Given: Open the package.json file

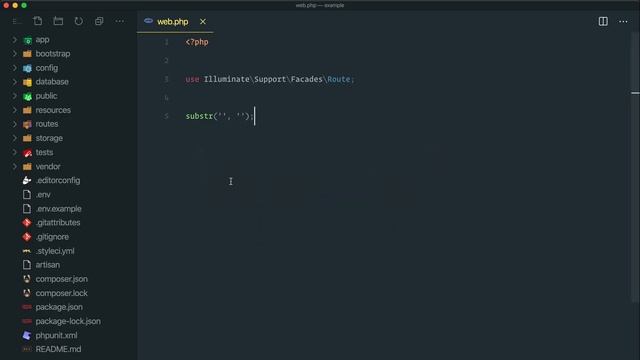Looking at the screenshot, I should coord(59,307).
